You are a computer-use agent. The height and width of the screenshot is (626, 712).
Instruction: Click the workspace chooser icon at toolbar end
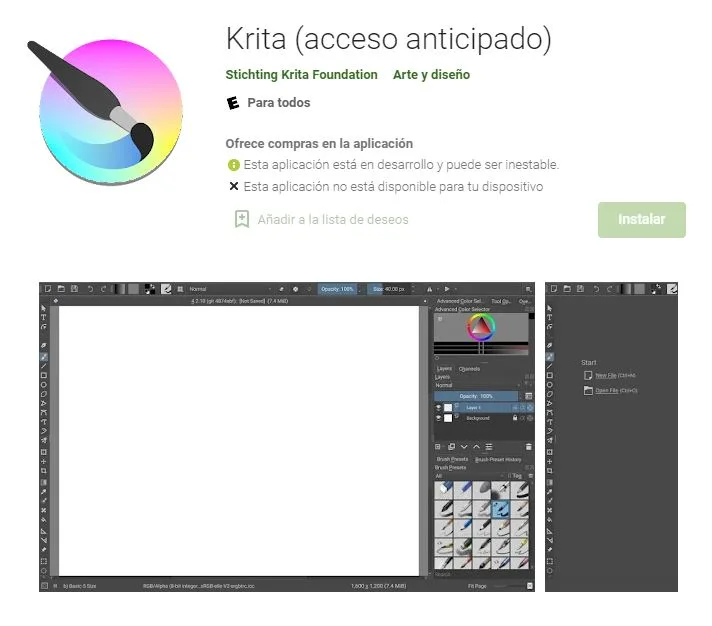[x=528, y=289]
